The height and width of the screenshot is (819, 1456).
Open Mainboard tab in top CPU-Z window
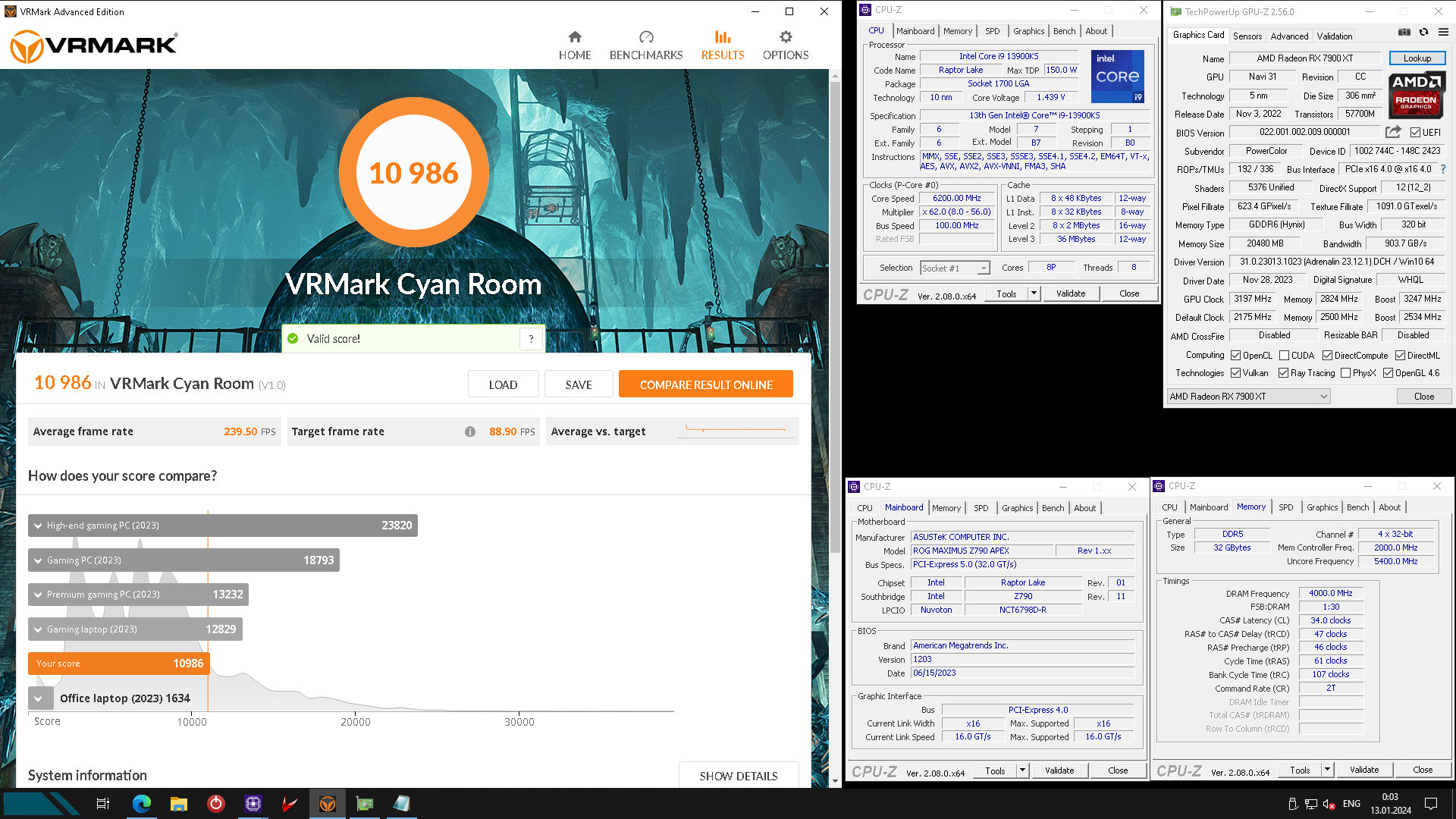click(x=915, y=31)
